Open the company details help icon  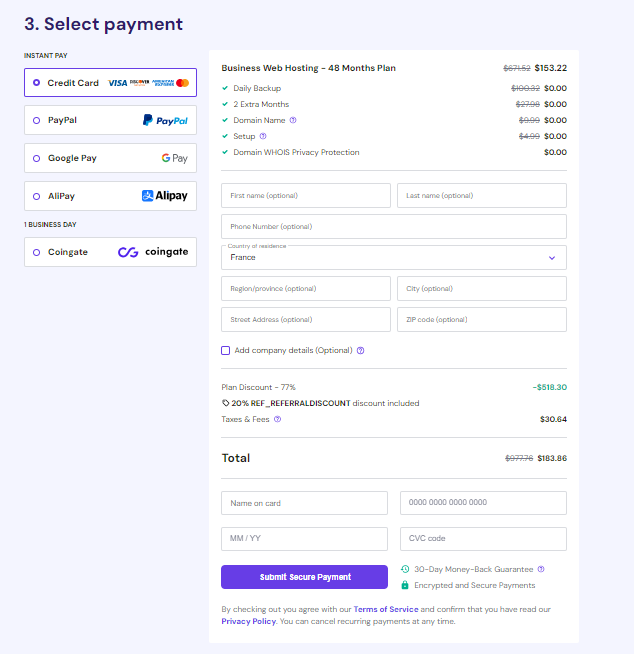click(x=361, y=350)
